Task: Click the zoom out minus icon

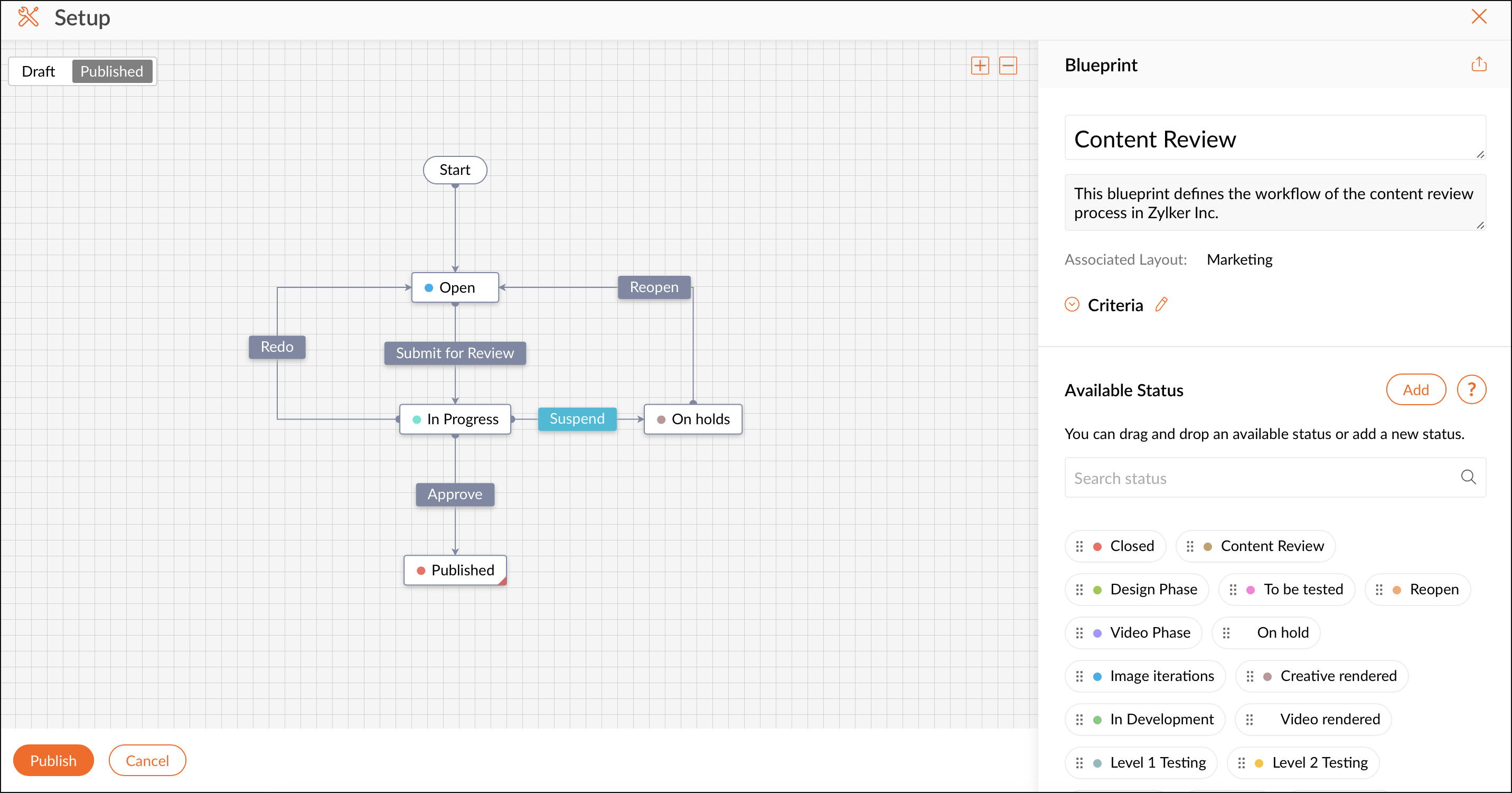Action: point(1008,65)
